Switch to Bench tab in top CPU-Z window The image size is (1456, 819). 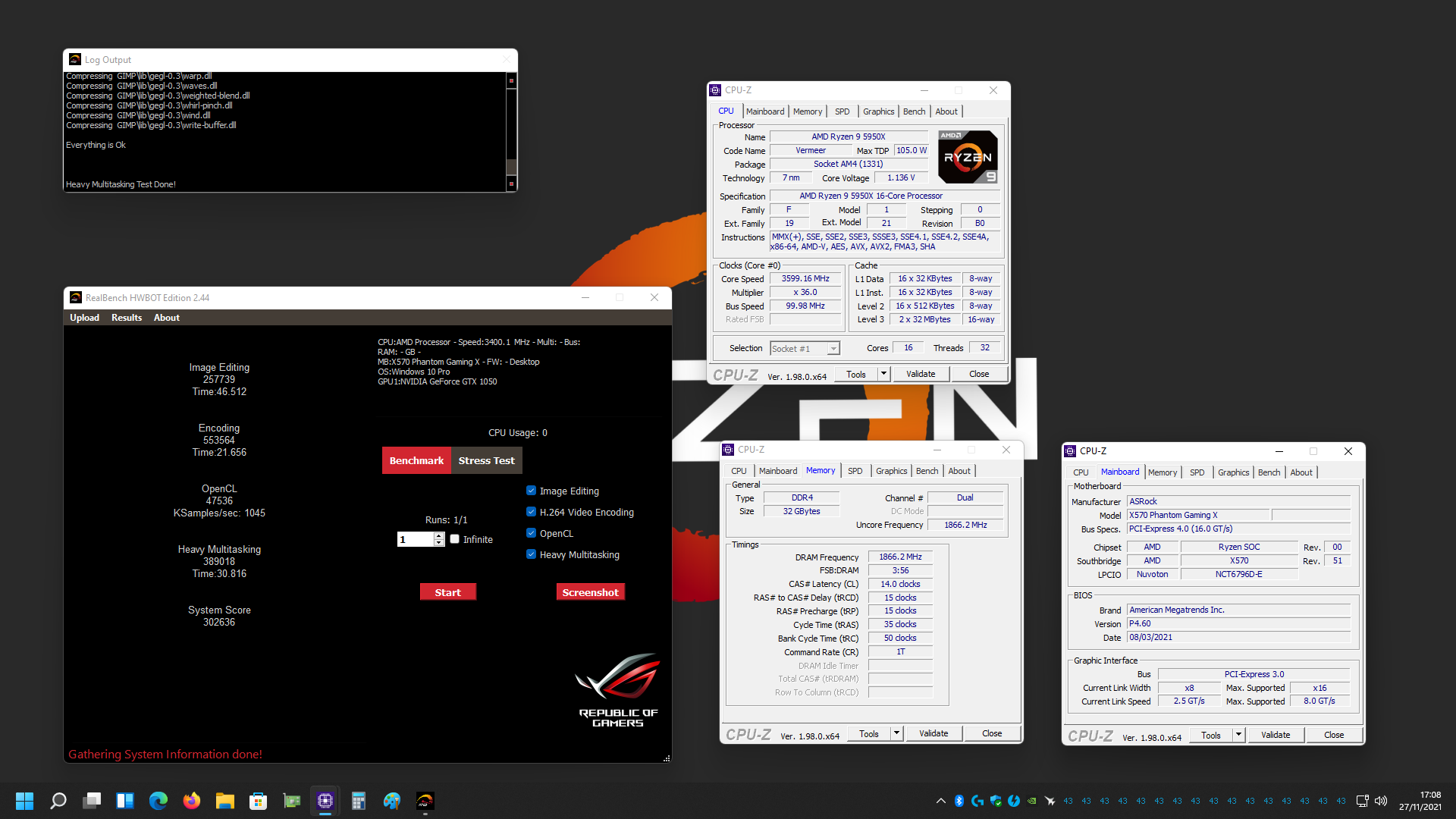click(x=915, y=111)
